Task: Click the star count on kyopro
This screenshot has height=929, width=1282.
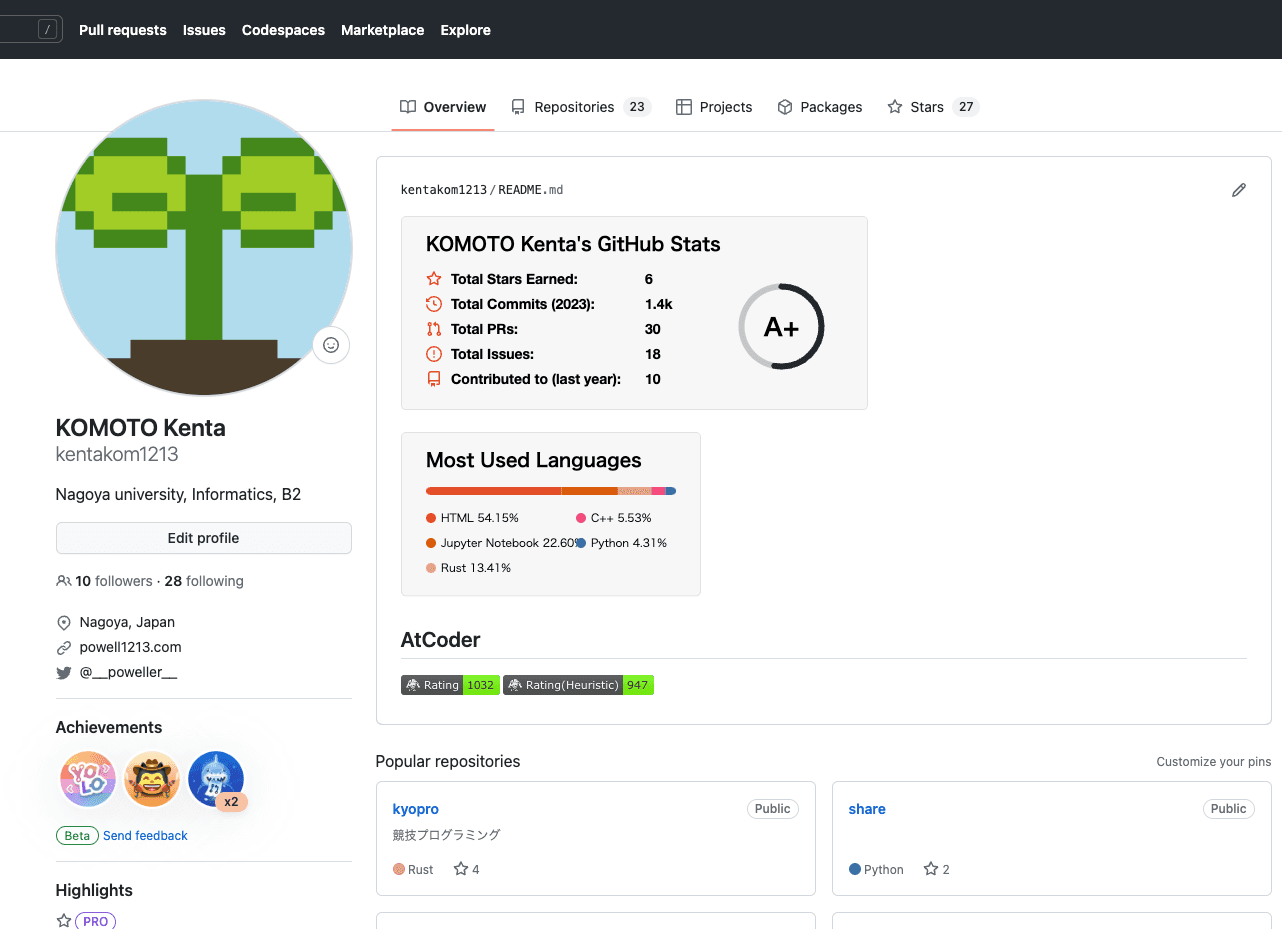Action: 467,869
